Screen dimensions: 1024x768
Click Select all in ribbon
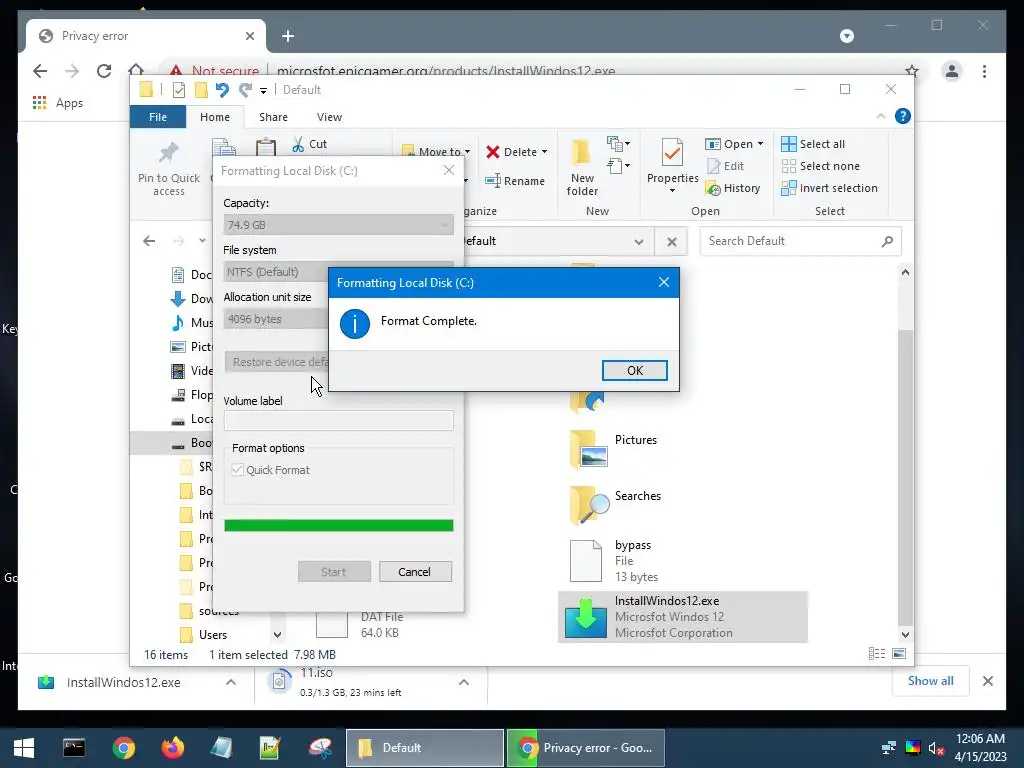pyautogui.click(x=813, y=144)
